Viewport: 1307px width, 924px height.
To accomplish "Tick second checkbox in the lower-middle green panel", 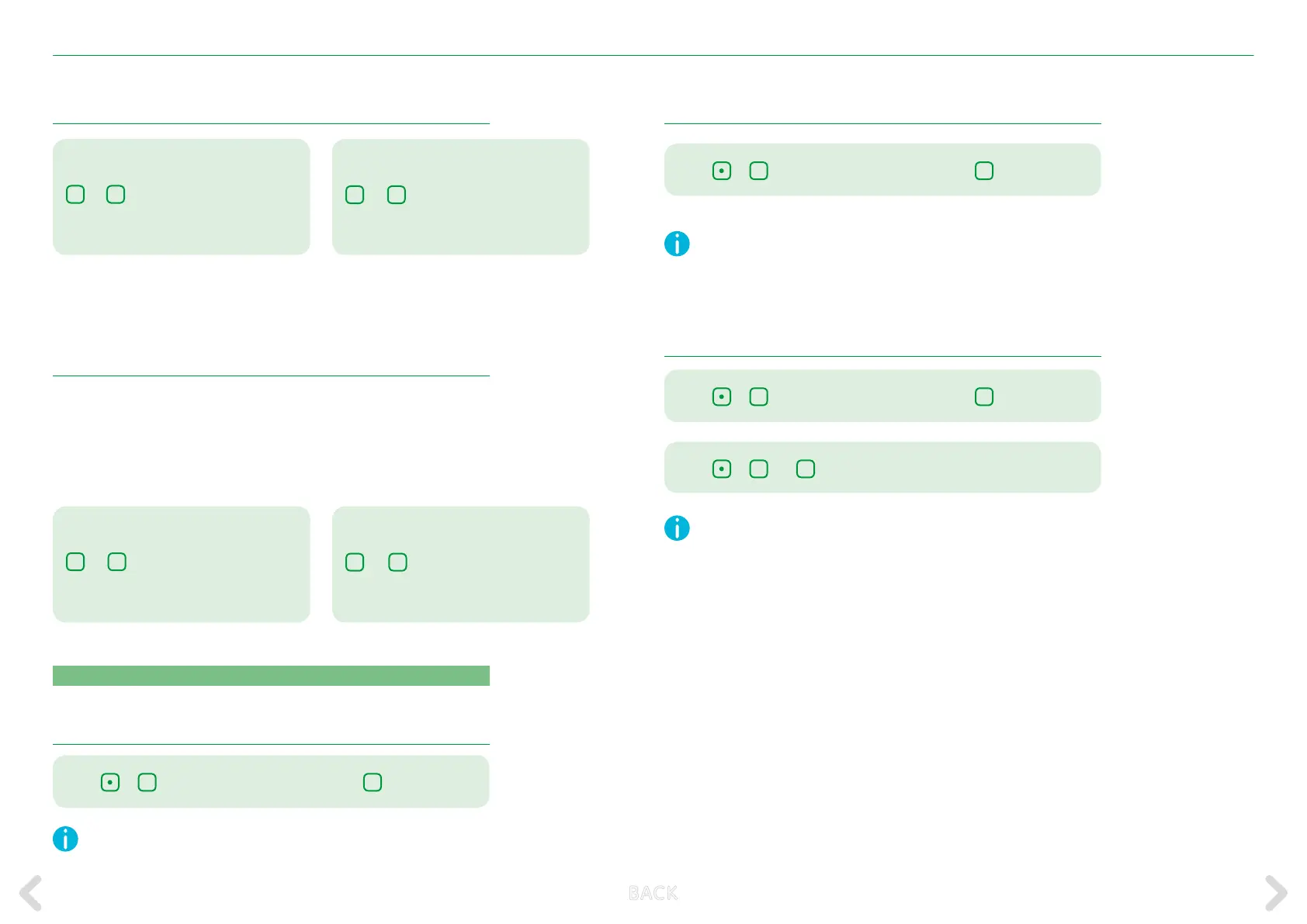I will 397,562.
